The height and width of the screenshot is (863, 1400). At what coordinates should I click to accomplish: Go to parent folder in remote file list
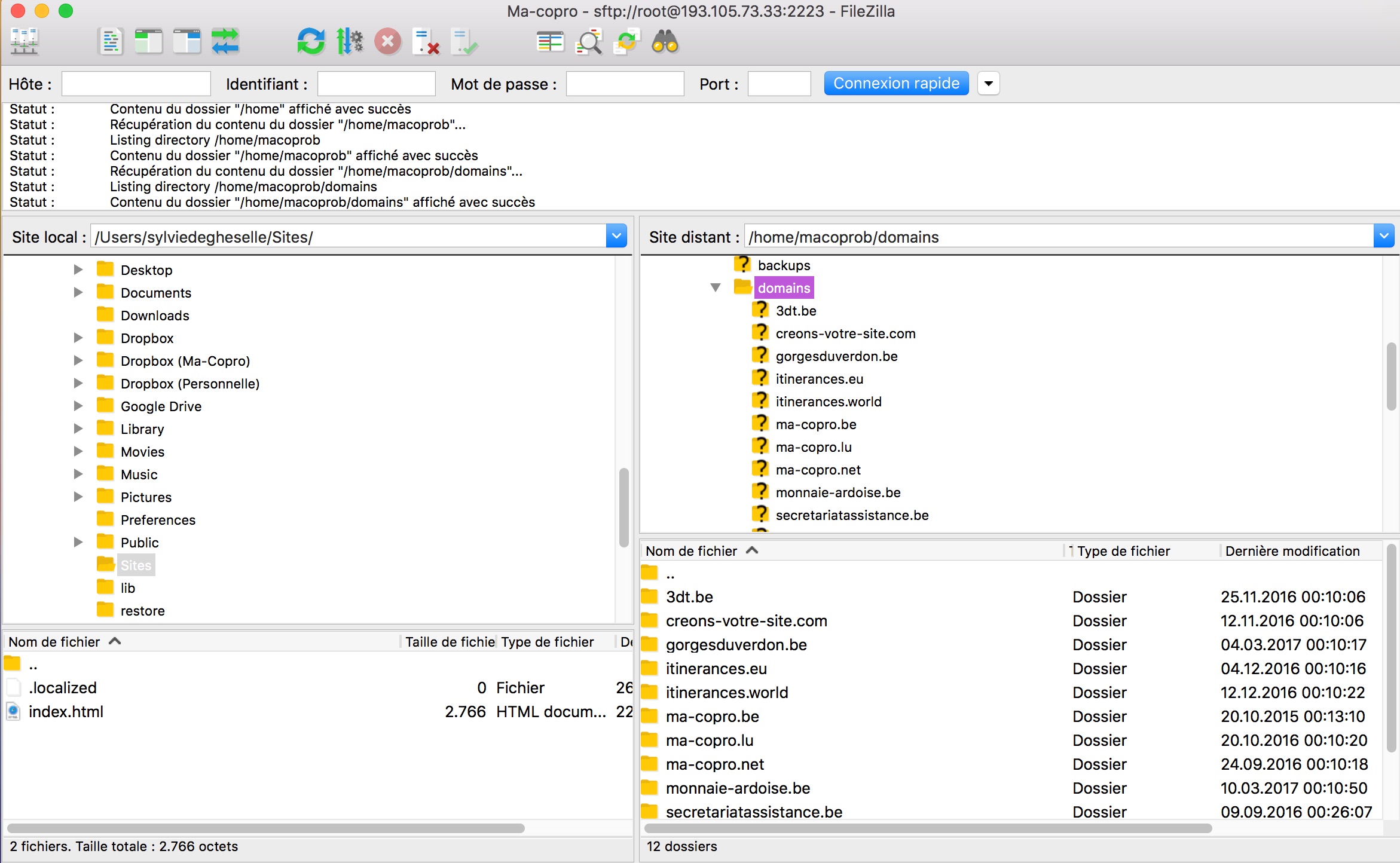tap(1011, 573)
